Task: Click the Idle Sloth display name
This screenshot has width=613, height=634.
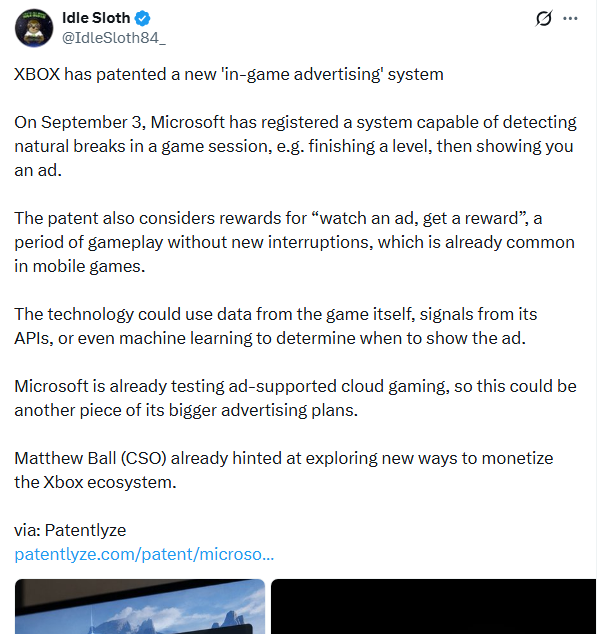Action: [96, 18]
